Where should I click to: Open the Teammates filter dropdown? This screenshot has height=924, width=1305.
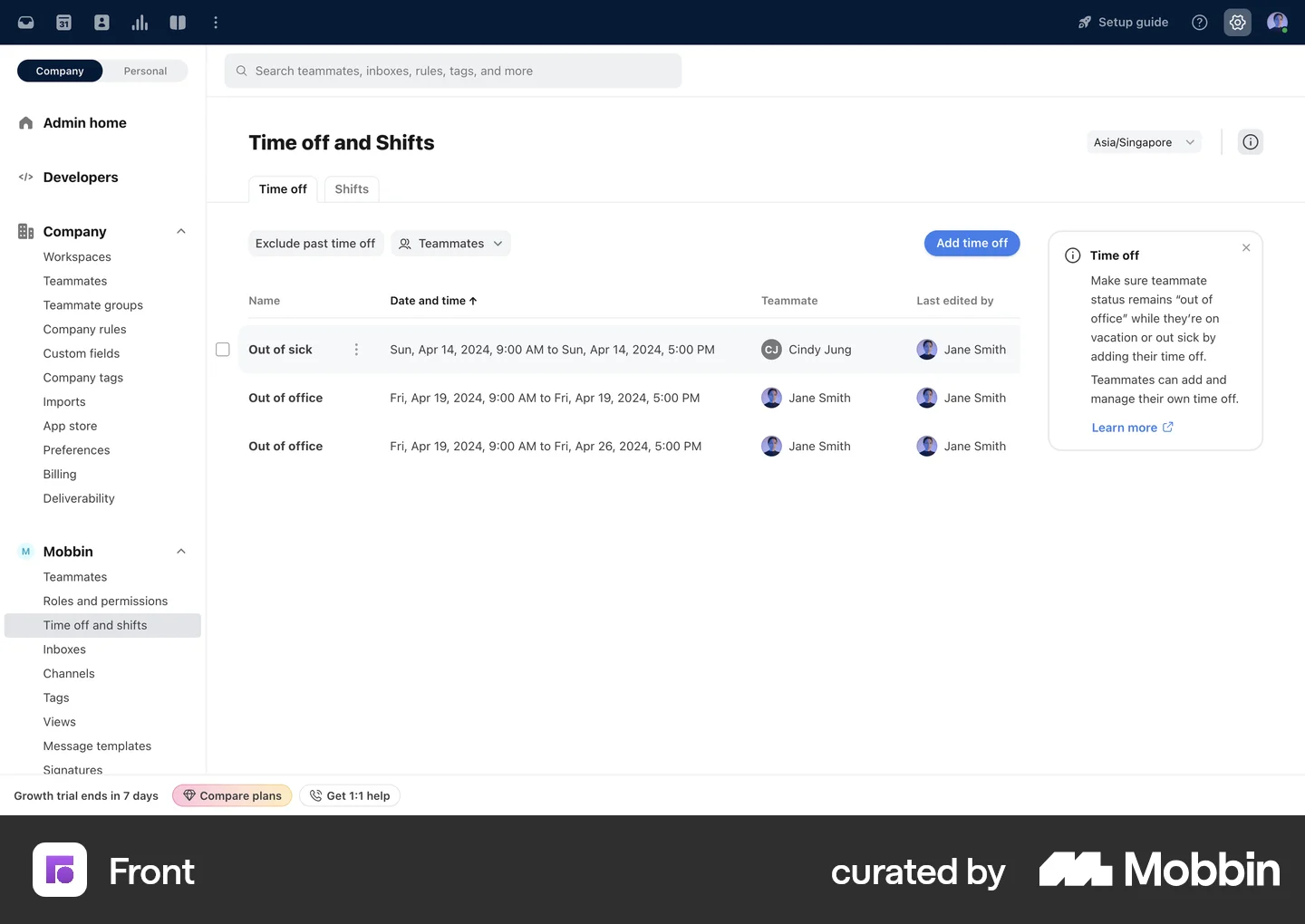pos(451,244)
